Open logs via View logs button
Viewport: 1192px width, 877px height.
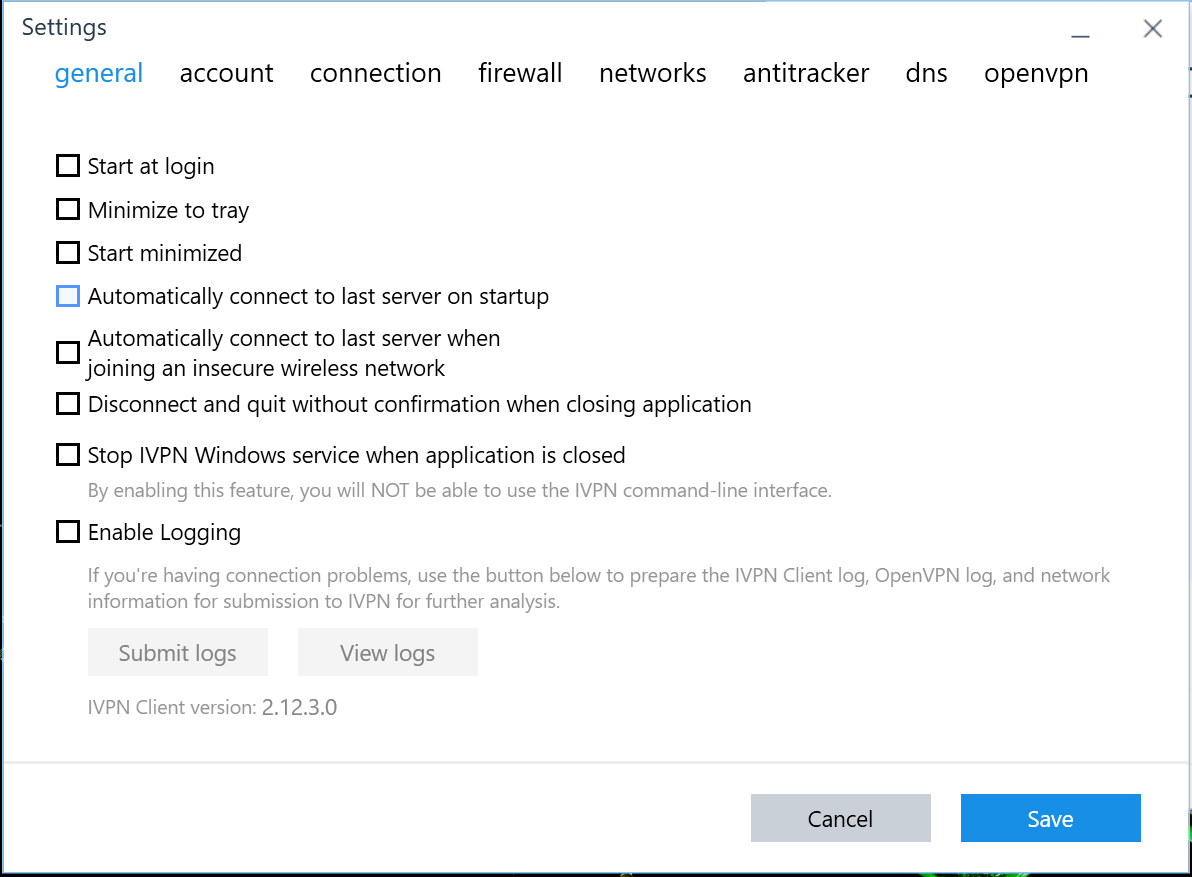coord(388,652)
